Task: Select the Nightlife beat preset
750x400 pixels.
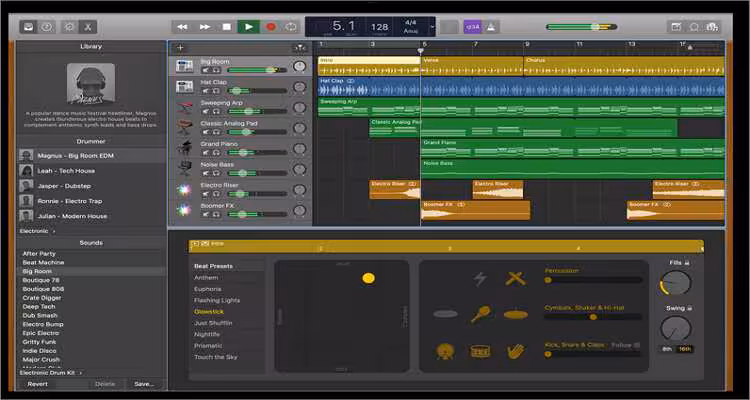Action: (207, 334)
